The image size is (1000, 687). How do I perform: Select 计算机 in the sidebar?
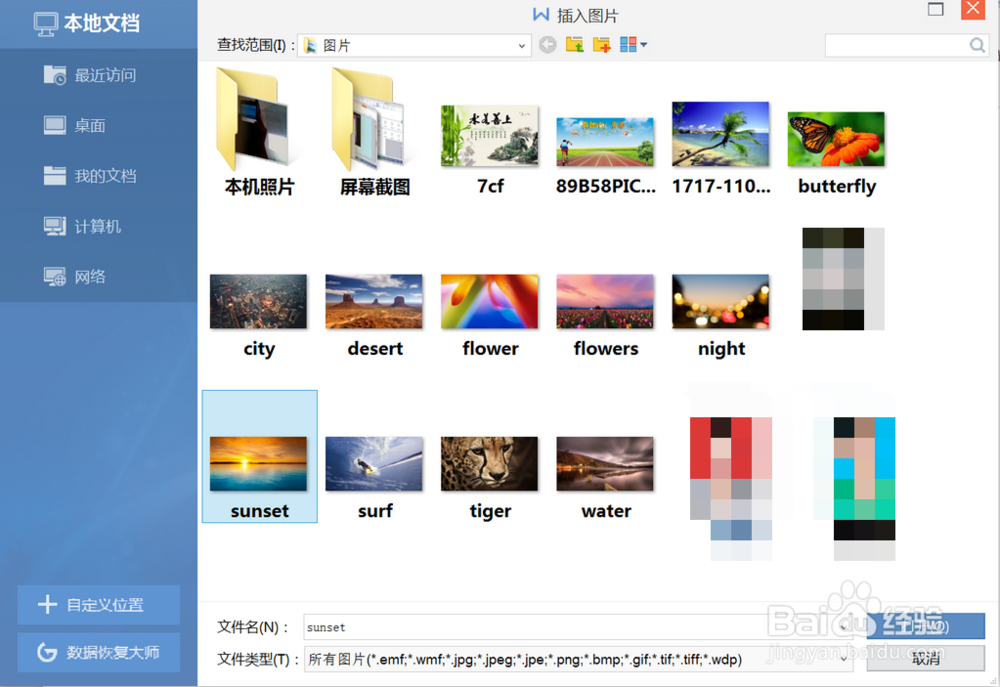pos(82,226)
